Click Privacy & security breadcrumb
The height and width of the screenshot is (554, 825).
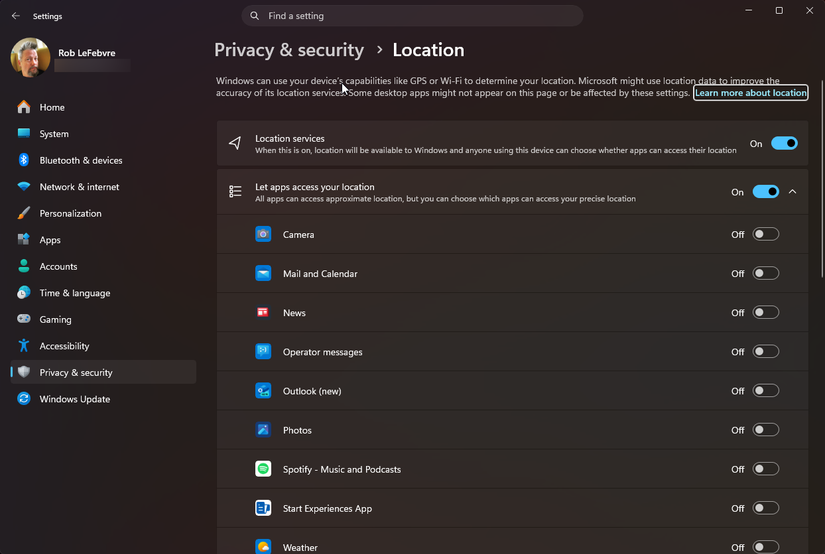(289, 50)
